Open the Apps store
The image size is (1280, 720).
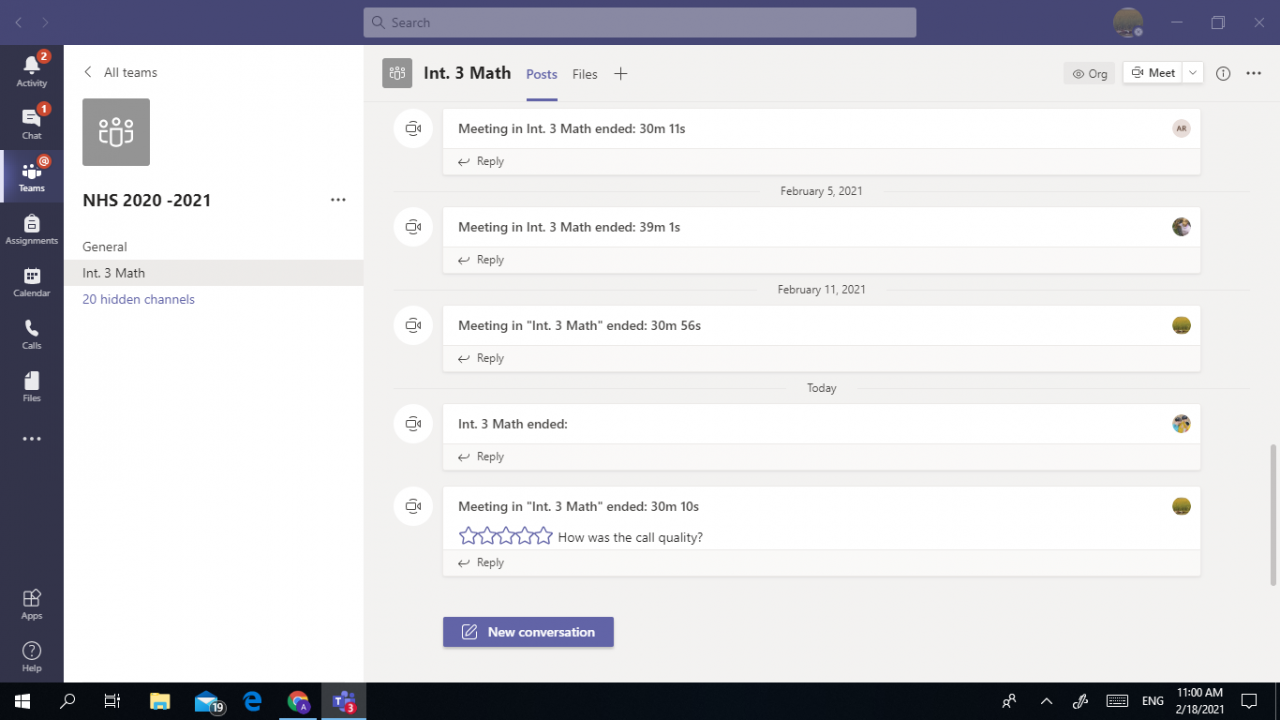32,603
